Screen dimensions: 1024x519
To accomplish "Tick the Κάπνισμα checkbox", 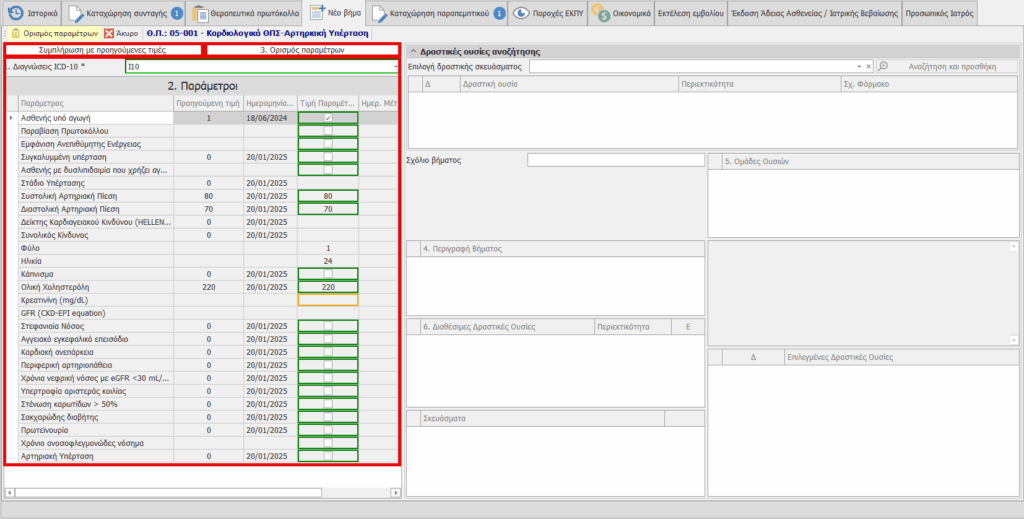I will [327, 274].
